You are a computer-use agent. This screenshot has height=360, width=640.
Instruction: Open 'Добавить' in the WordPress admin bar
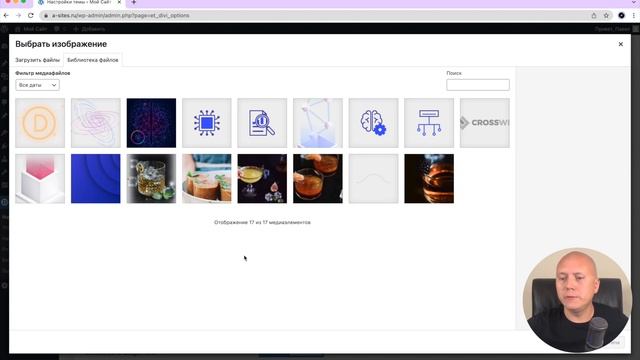89,29
